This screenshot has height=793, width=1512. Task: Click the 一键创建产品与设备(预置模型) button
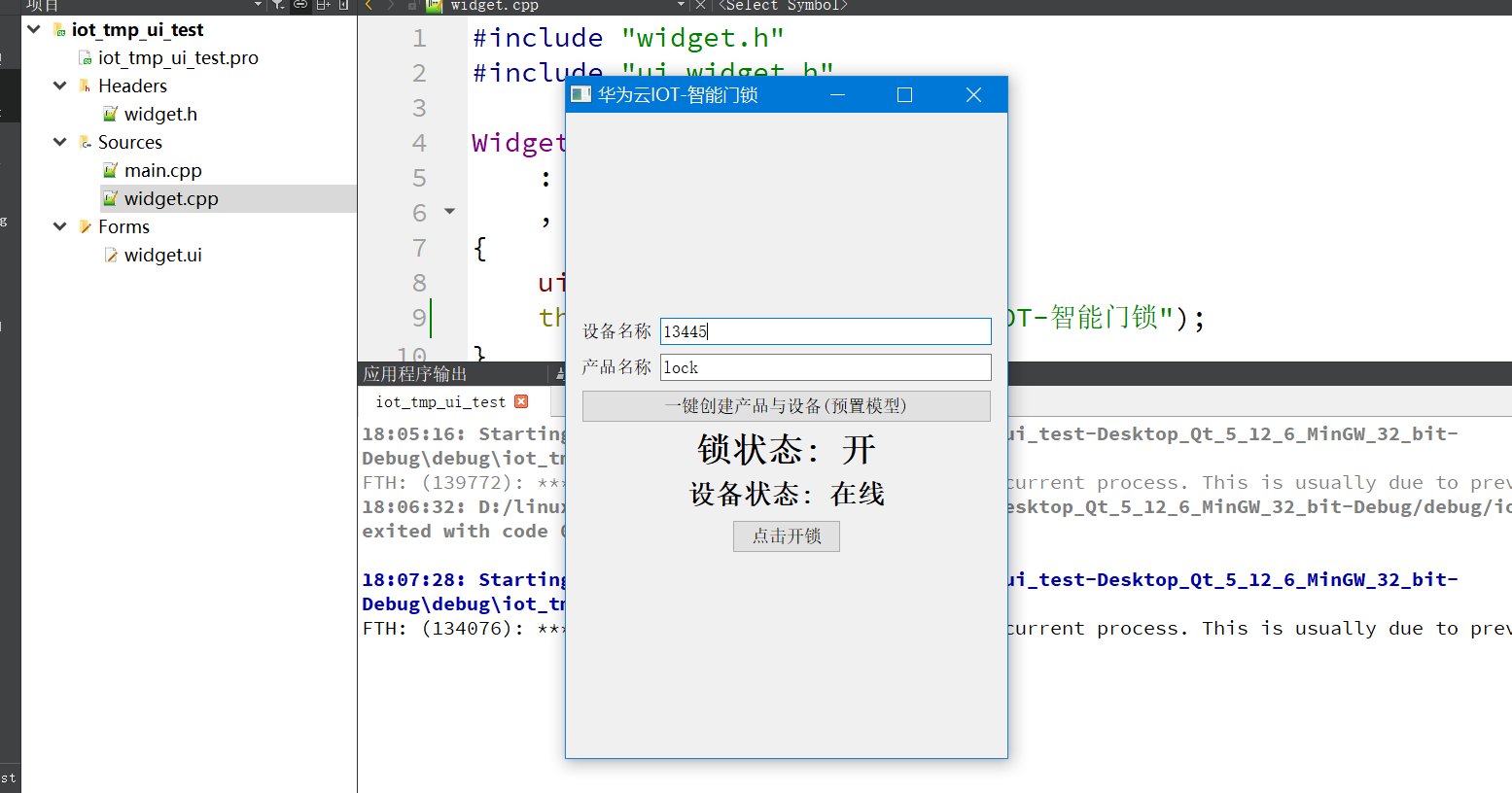coord(786,406)
